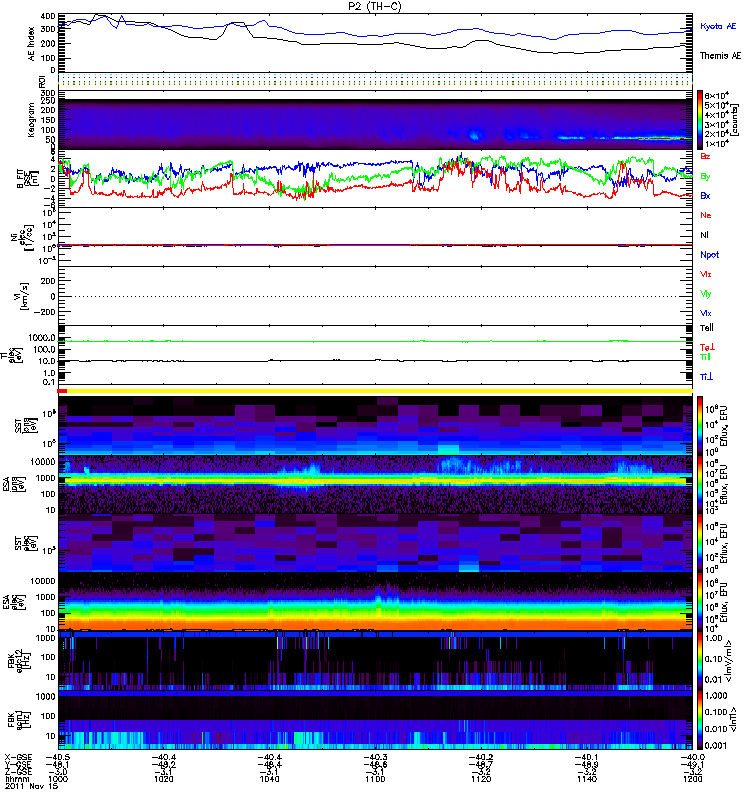Click the "AE Index" axis label
This screenshot has width=750, height=800.
(31, 44)
